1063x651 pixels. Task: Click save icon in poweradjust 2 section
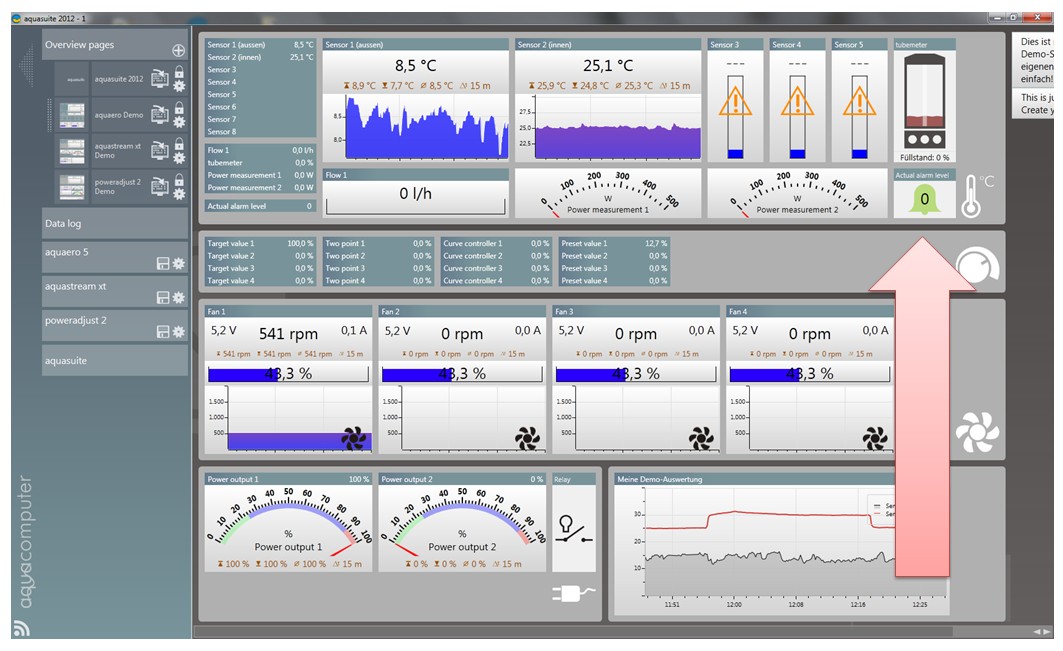click(163, 332)
